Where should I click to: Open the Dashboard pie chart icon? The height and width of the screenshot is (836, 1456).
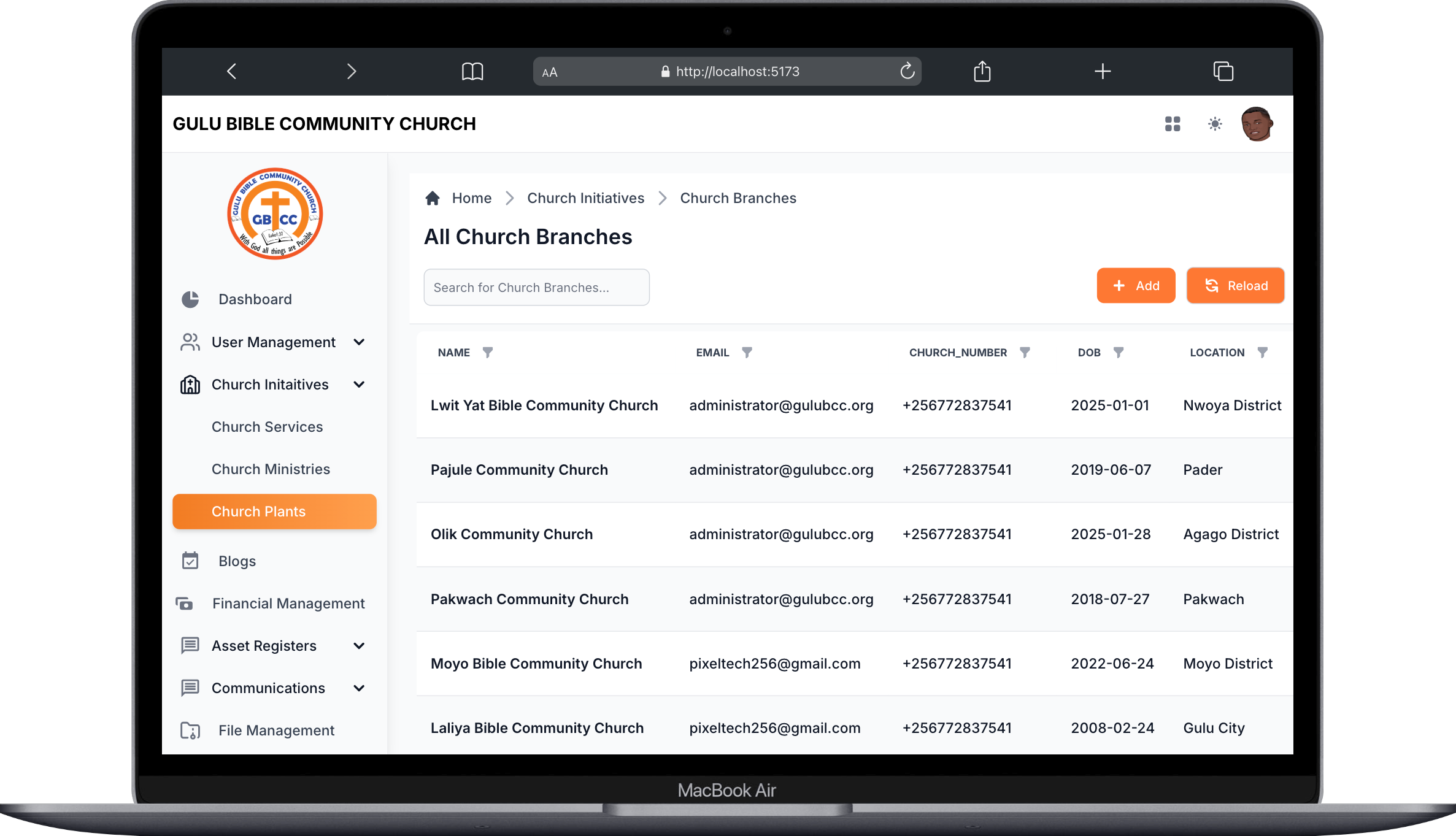click(190, 299)
